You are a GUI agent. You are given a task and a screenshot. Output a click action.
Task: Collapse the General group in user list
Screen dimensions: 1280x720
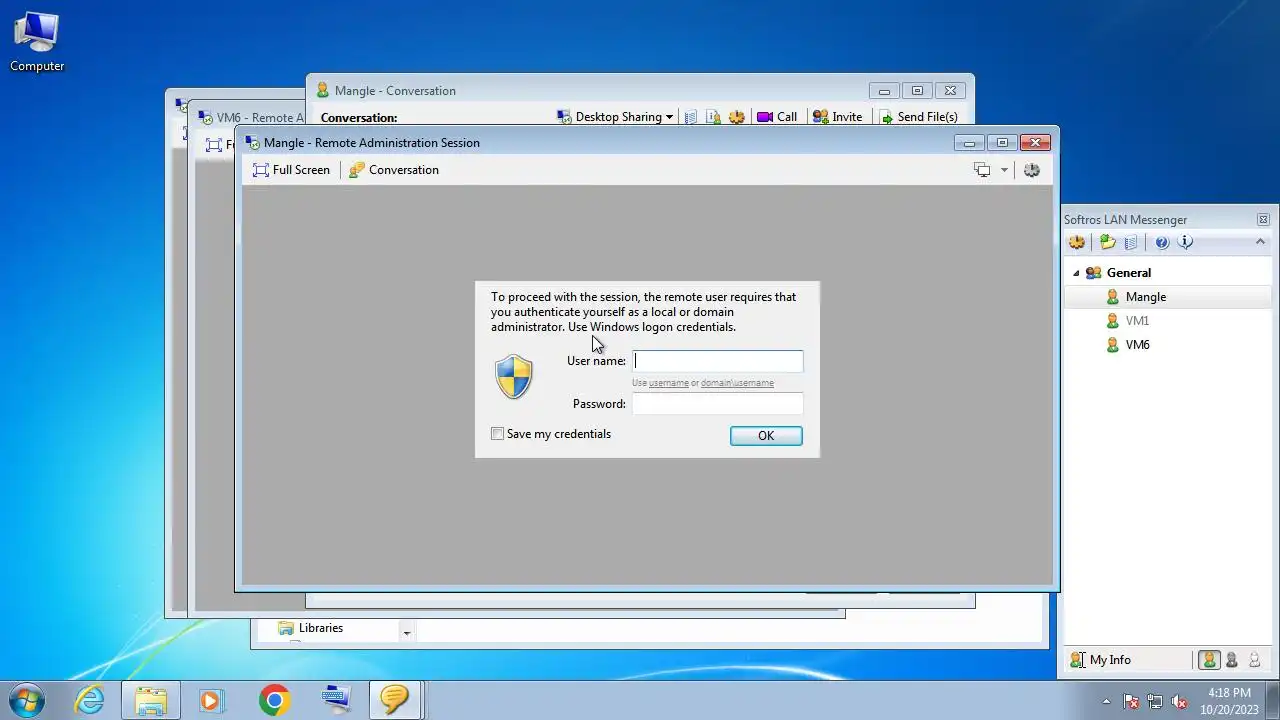pyautogui.click(x=1076, y=273)
